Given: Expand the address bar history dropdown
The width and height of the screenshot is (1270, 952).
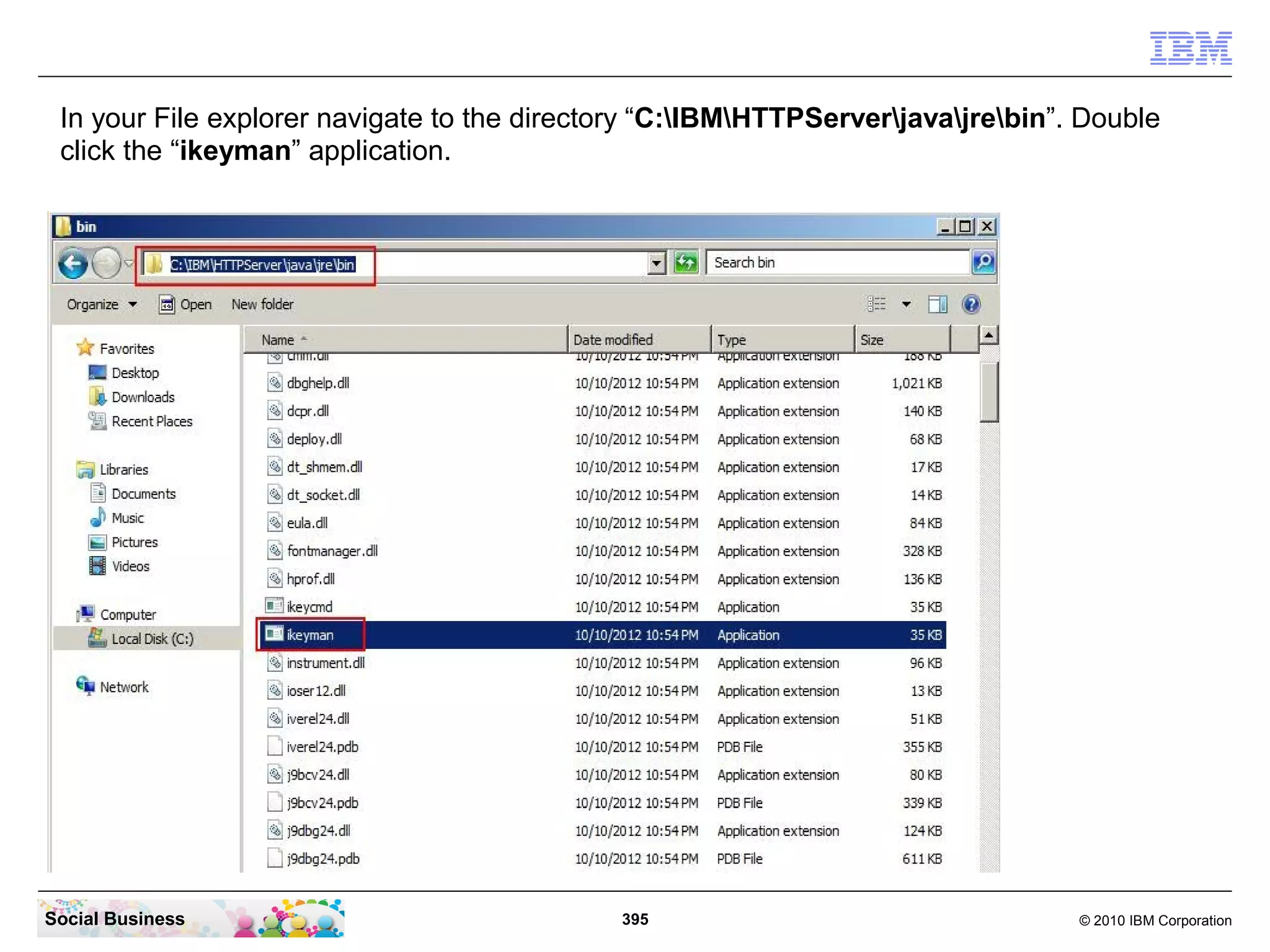Looking at the screenshot, I should point(657,263).
